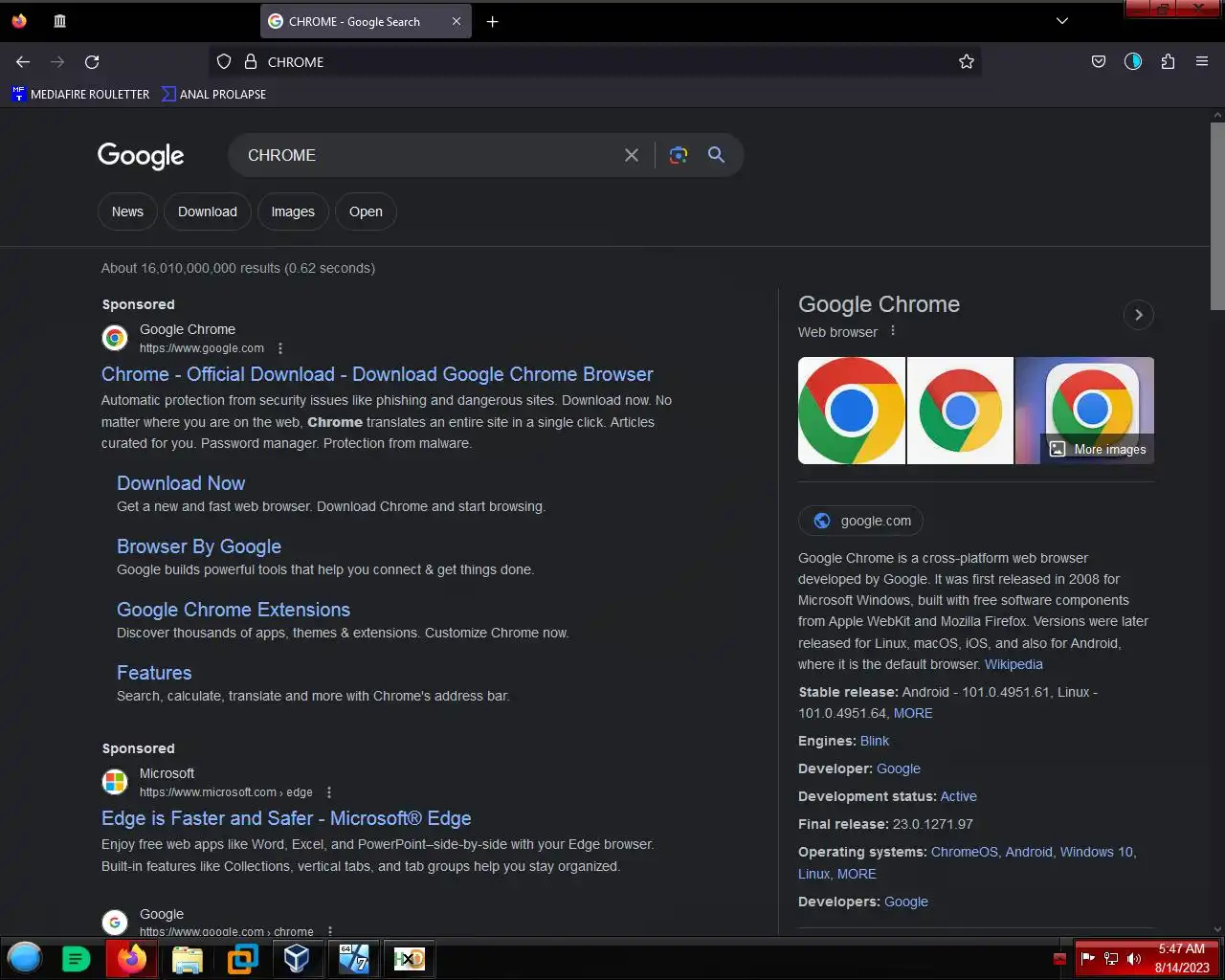Expand the Google Chrome panel arrow
The width and height of the screenshot is (1225, 980).
click(x=1139, y=315)
